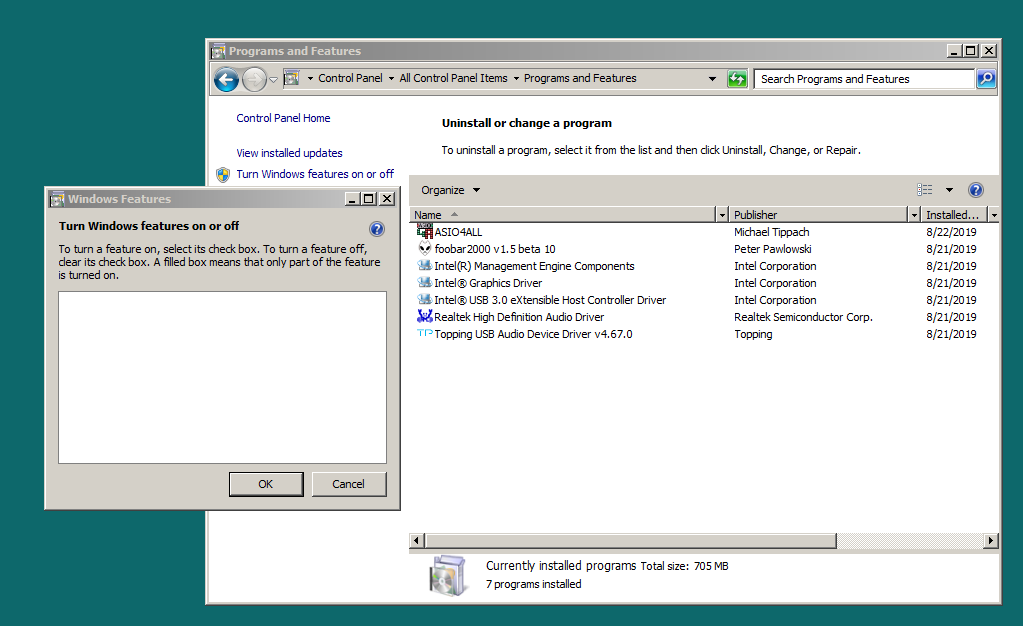Select Intel Graphics Driver entry
The height and width of the screenshot is (626, 1023).
point(488,283)
